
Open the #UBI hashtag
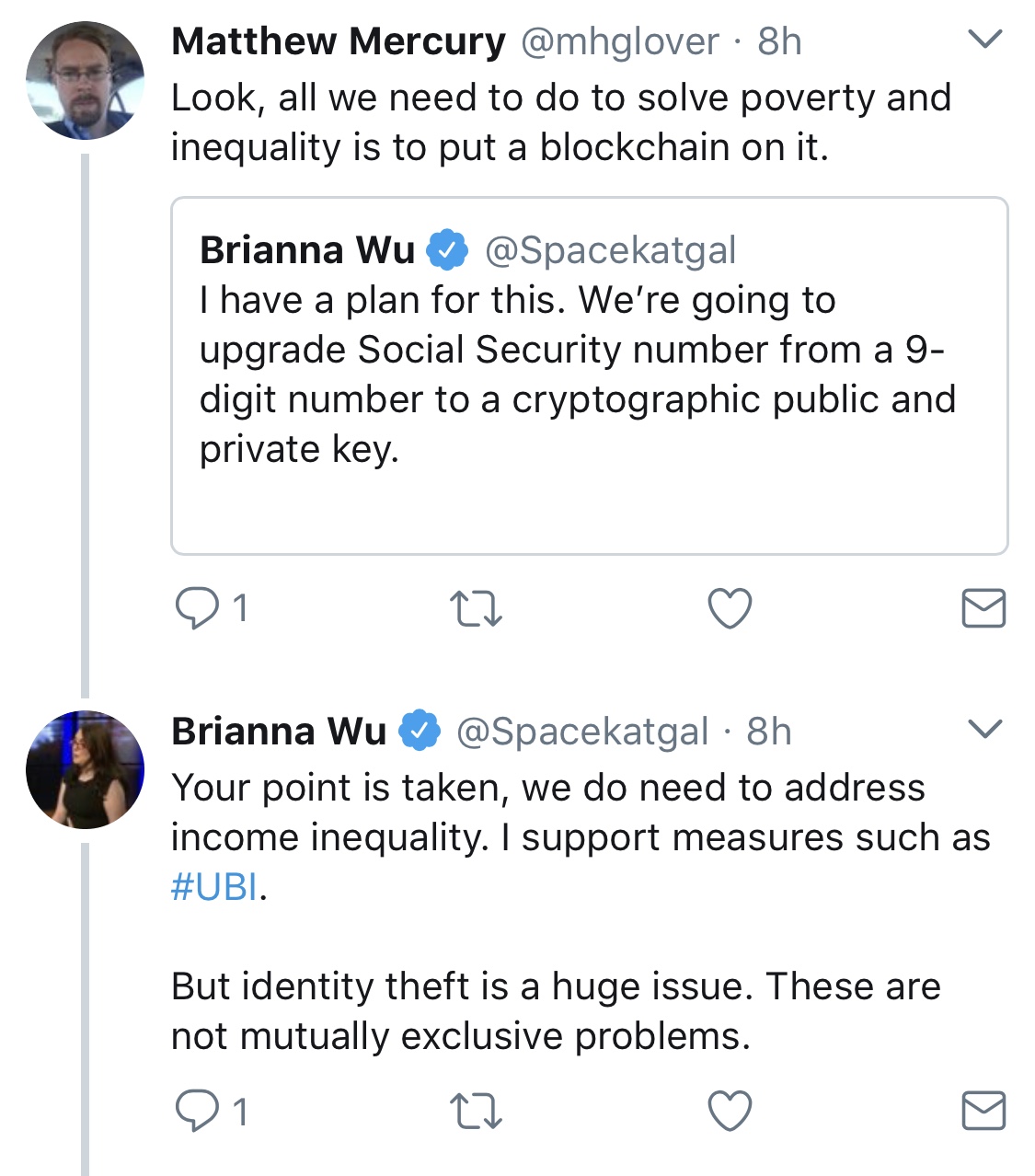214,887
